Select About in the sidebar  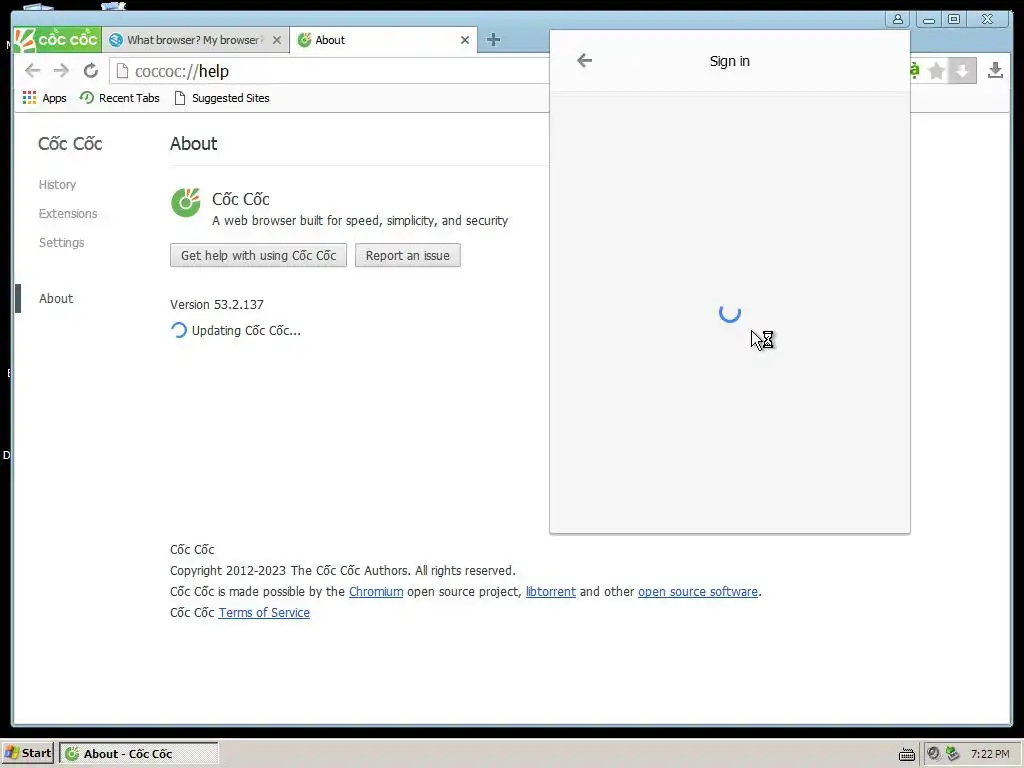tap(56, 298)
